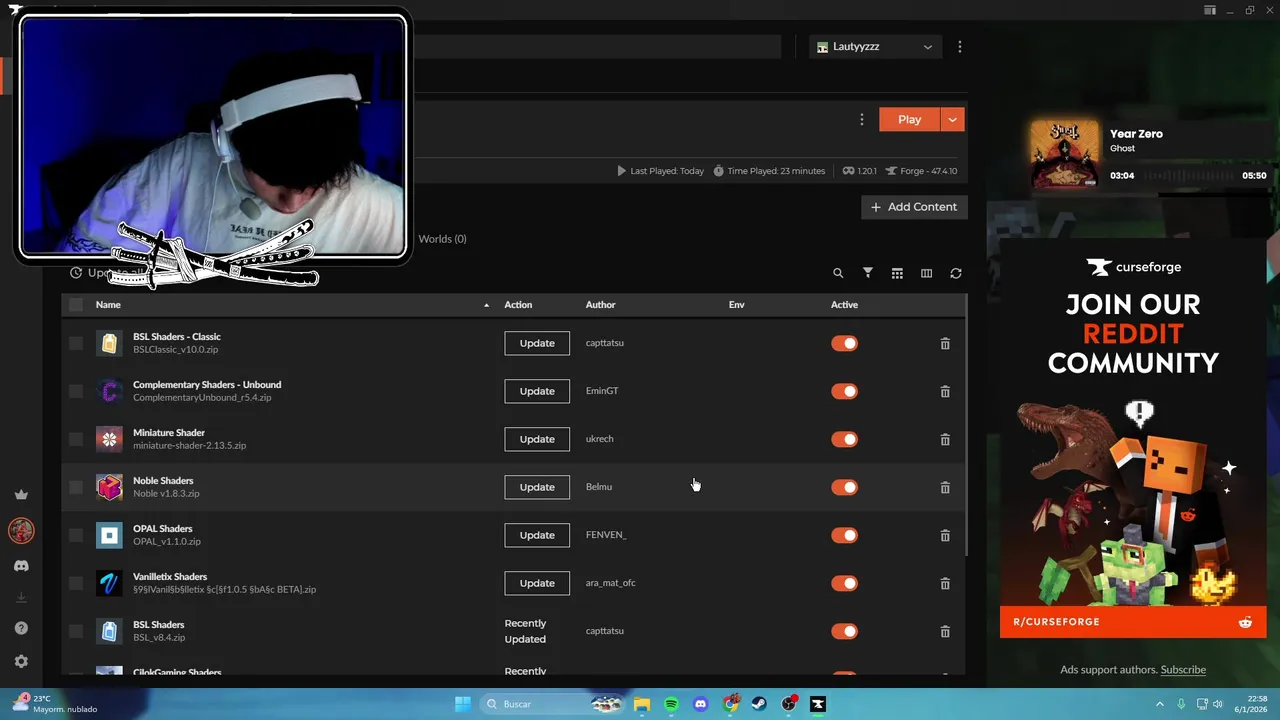The width and height of the screenshot is (1280, 720).
Task: Open Discord icon in CurseForge sidebar
Action: click(x=21, y=566)
